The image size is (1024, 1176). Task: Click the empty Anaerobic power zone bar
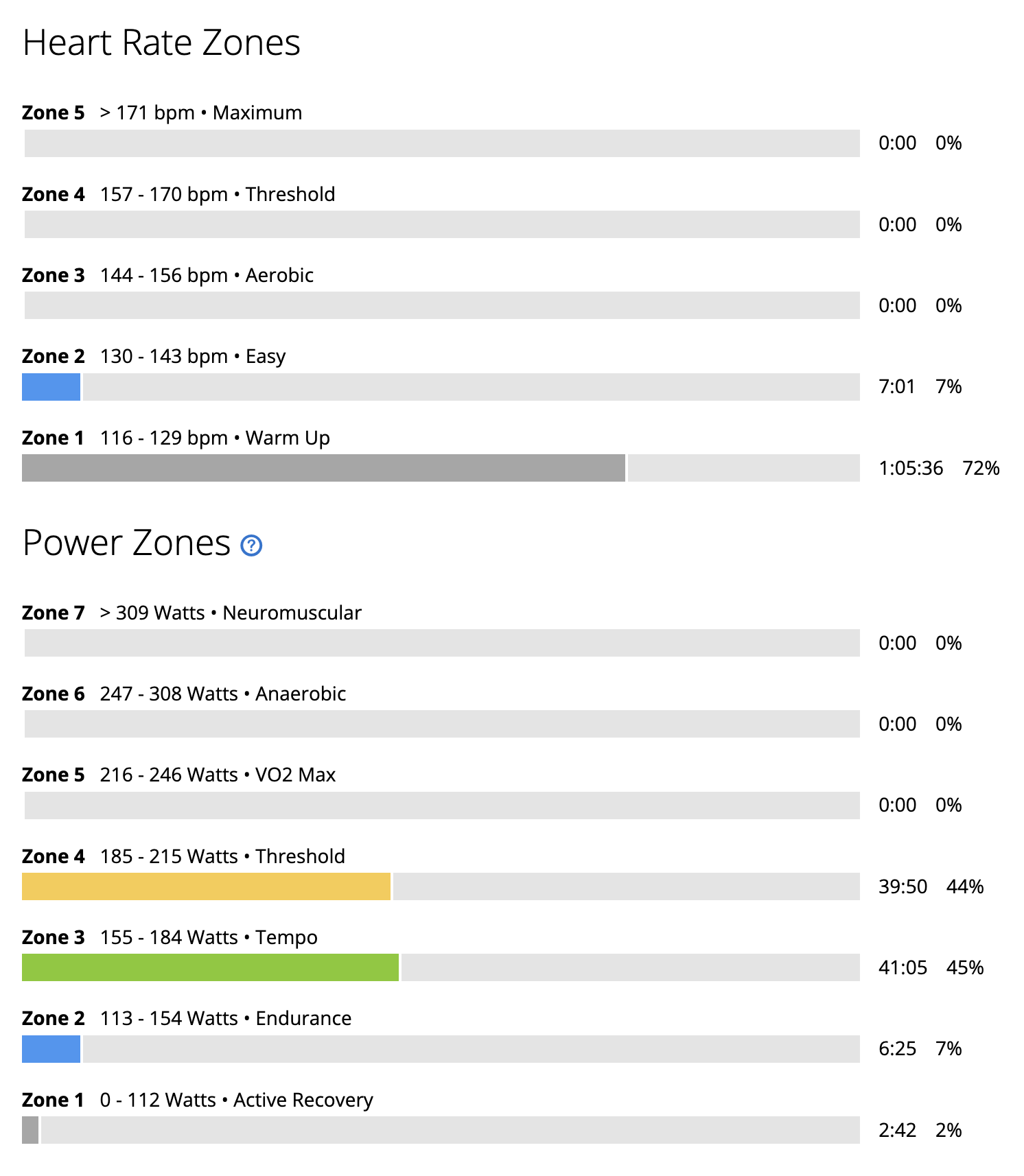[x=442, y=724]
